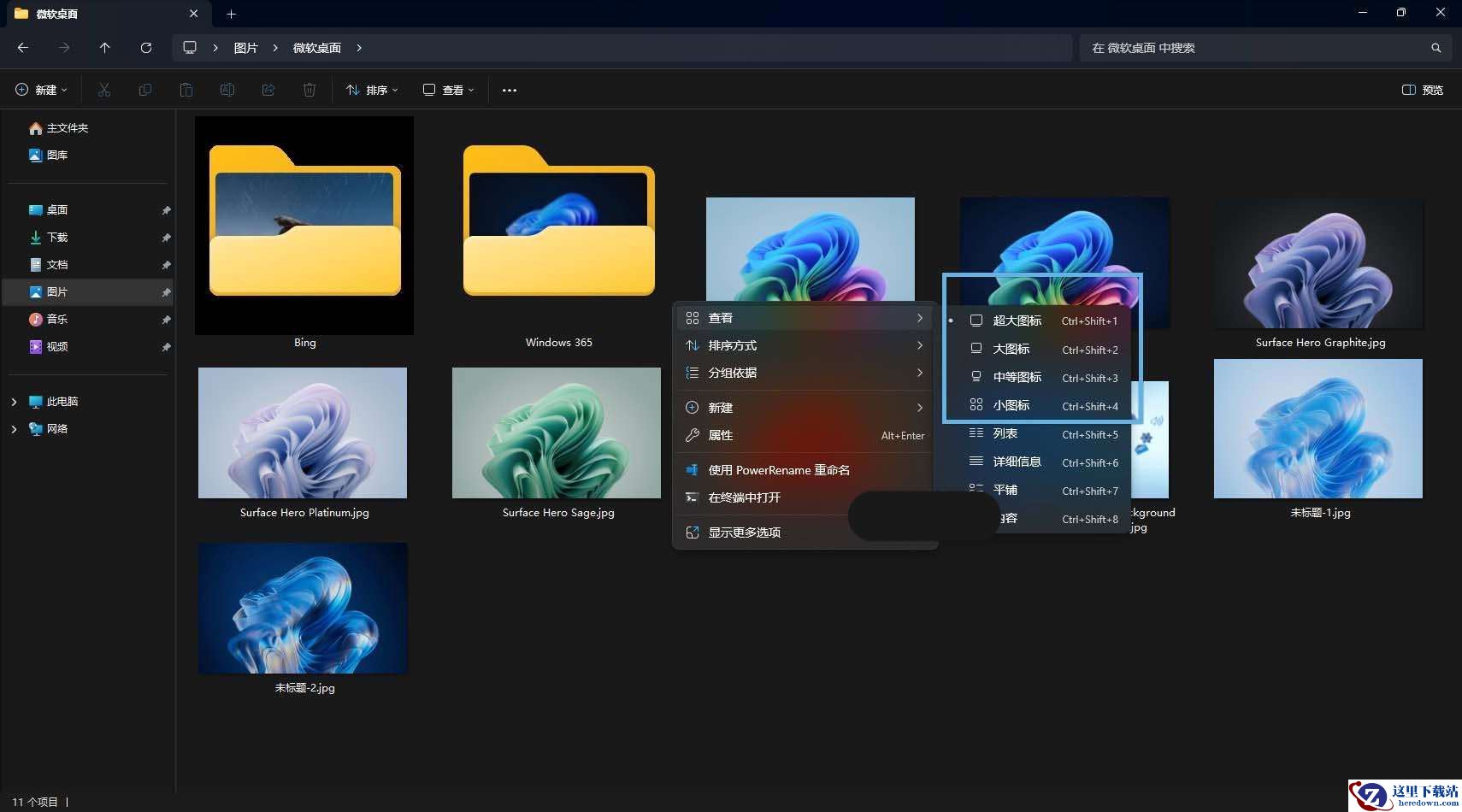Expand the chevron after 图片 in address bar
This screenshot has width=1462, height=812.
click(x=275, y=48)
